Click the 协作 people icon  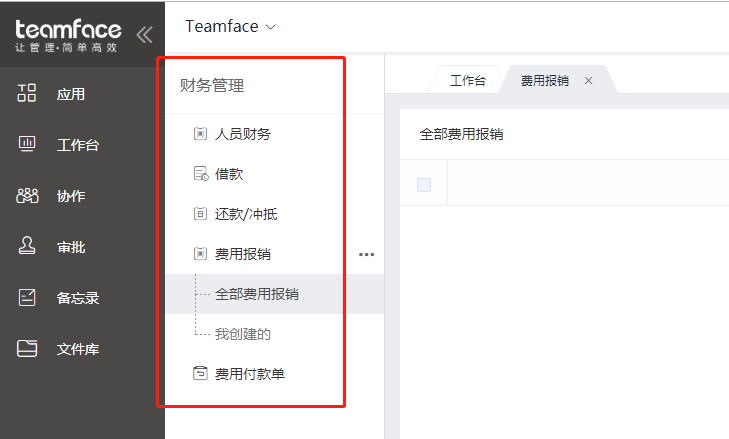point(27,196)
